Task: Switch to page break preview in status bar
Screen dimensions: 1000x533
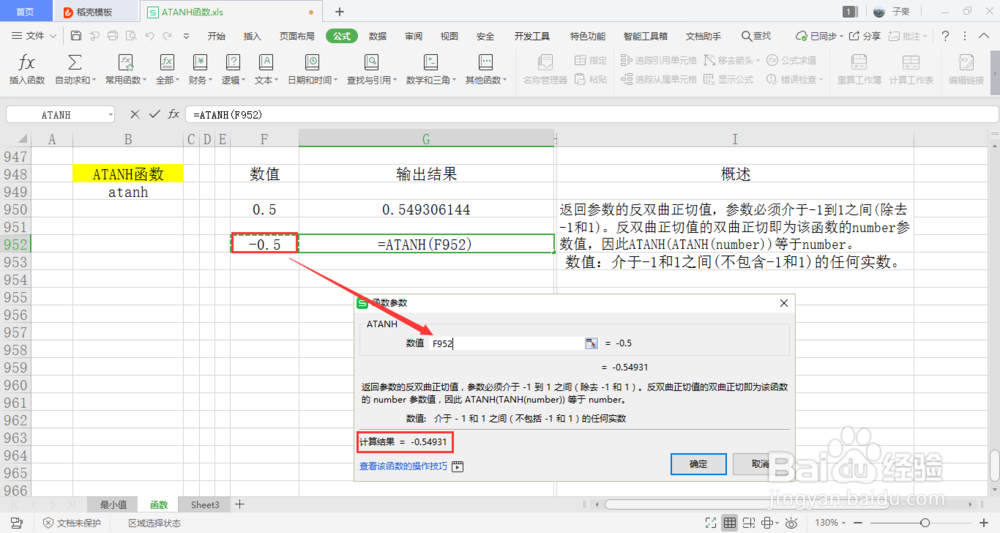Action: [749, 523]
